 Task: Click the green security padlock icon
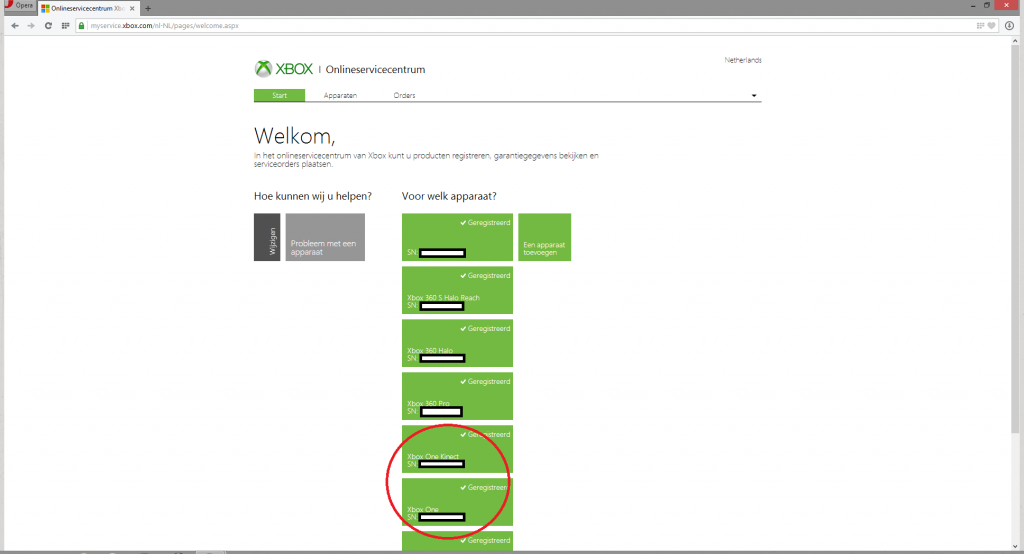click(x=82, y=25)
